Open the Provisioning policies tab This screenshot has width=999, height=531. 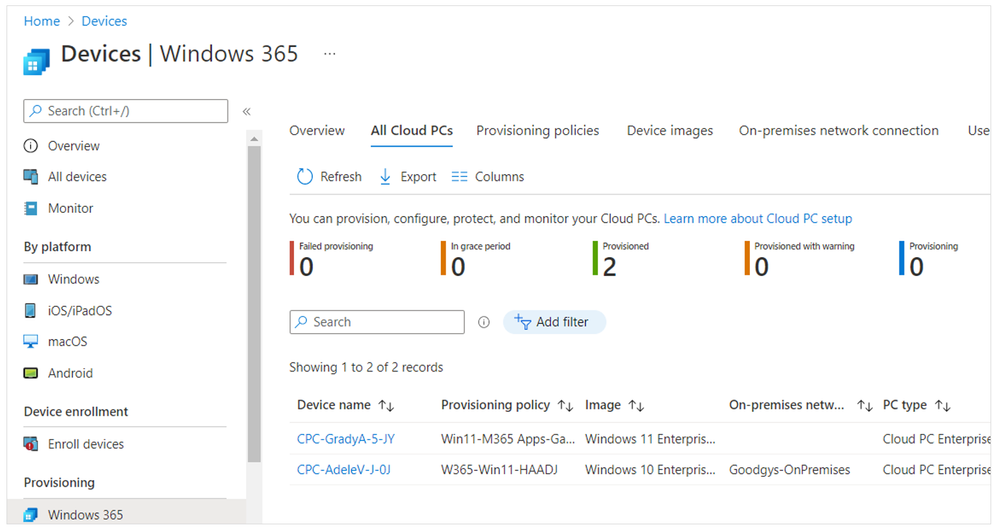pyautogui.click(x=538, y=131)
